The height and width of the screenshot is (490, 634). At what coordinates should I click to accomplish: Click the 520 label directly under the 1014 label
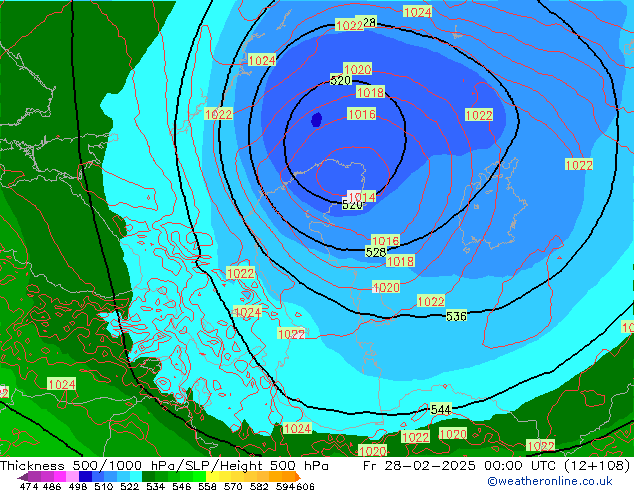click(x=352, y=205)
